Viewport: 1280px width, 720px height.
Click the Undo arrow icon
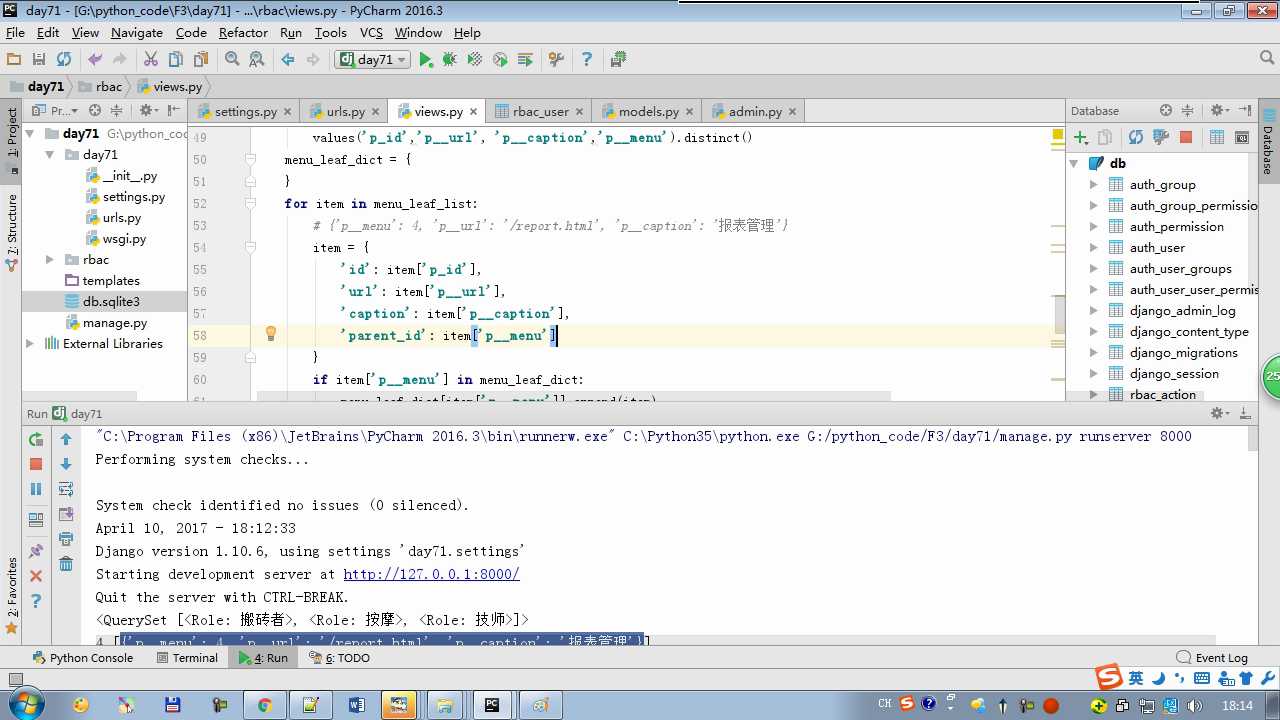click(95, 60)
